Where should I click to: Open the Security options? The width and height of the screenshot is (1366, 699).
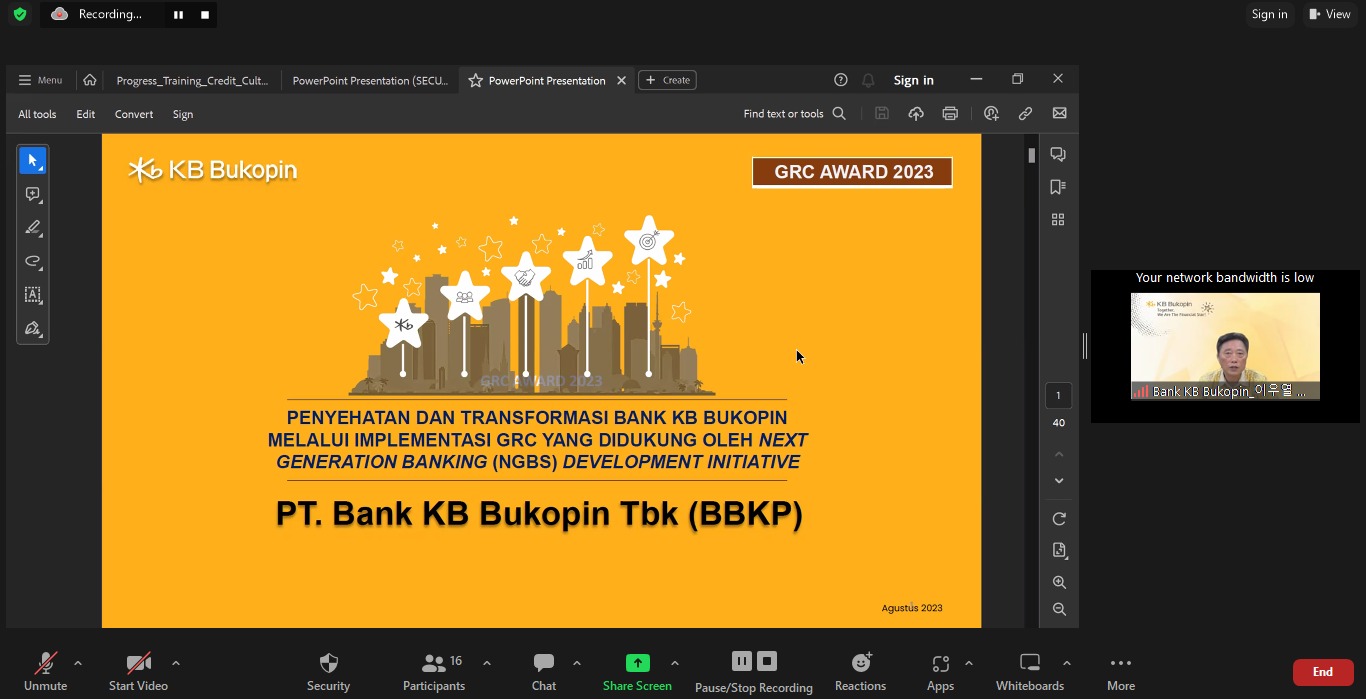328,671
